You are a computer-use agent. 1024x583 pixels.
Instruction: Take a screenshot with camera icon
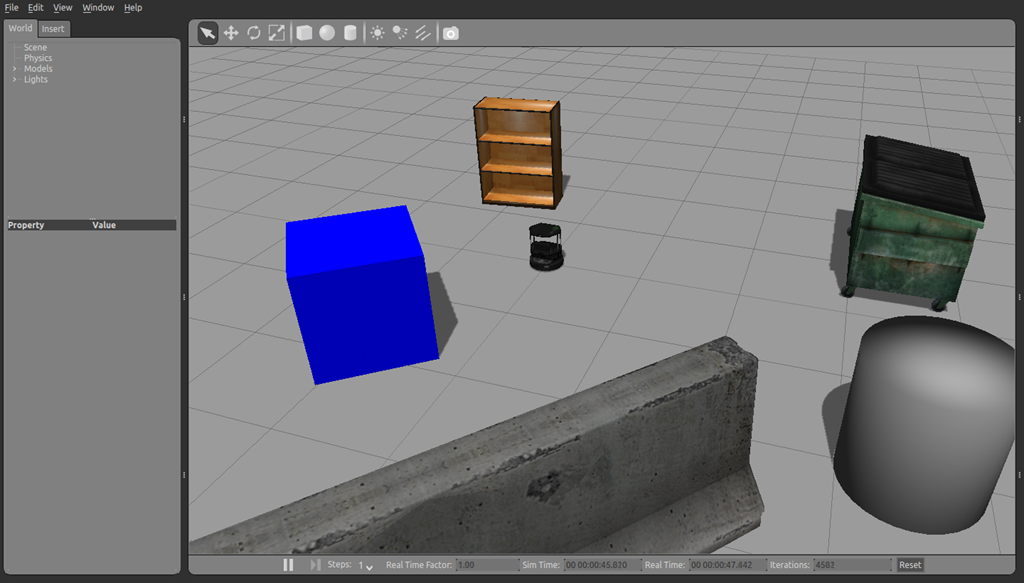point(451,33)
